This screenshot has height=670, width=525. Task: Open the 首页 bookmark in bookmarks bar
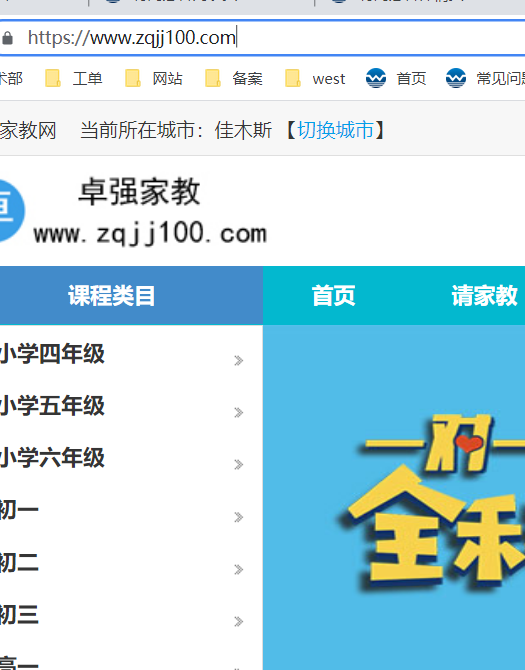pos(396,79)
